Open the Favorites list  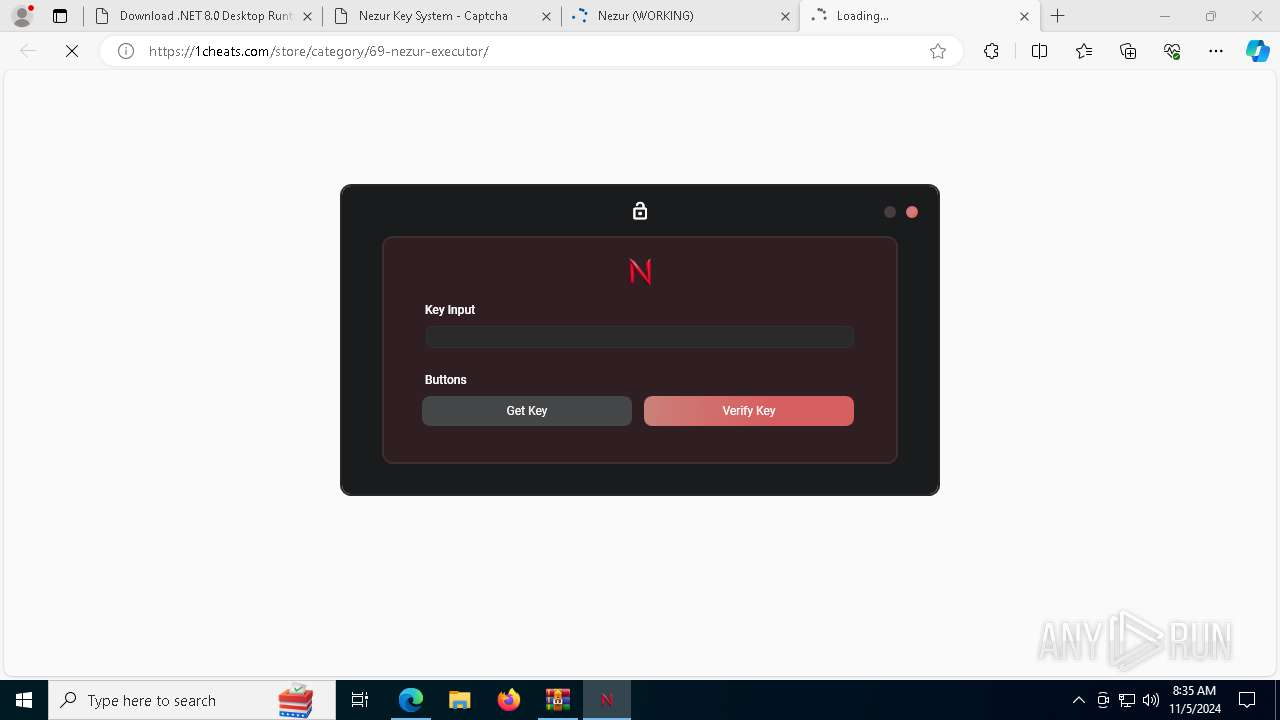[x=1084, y=51]
